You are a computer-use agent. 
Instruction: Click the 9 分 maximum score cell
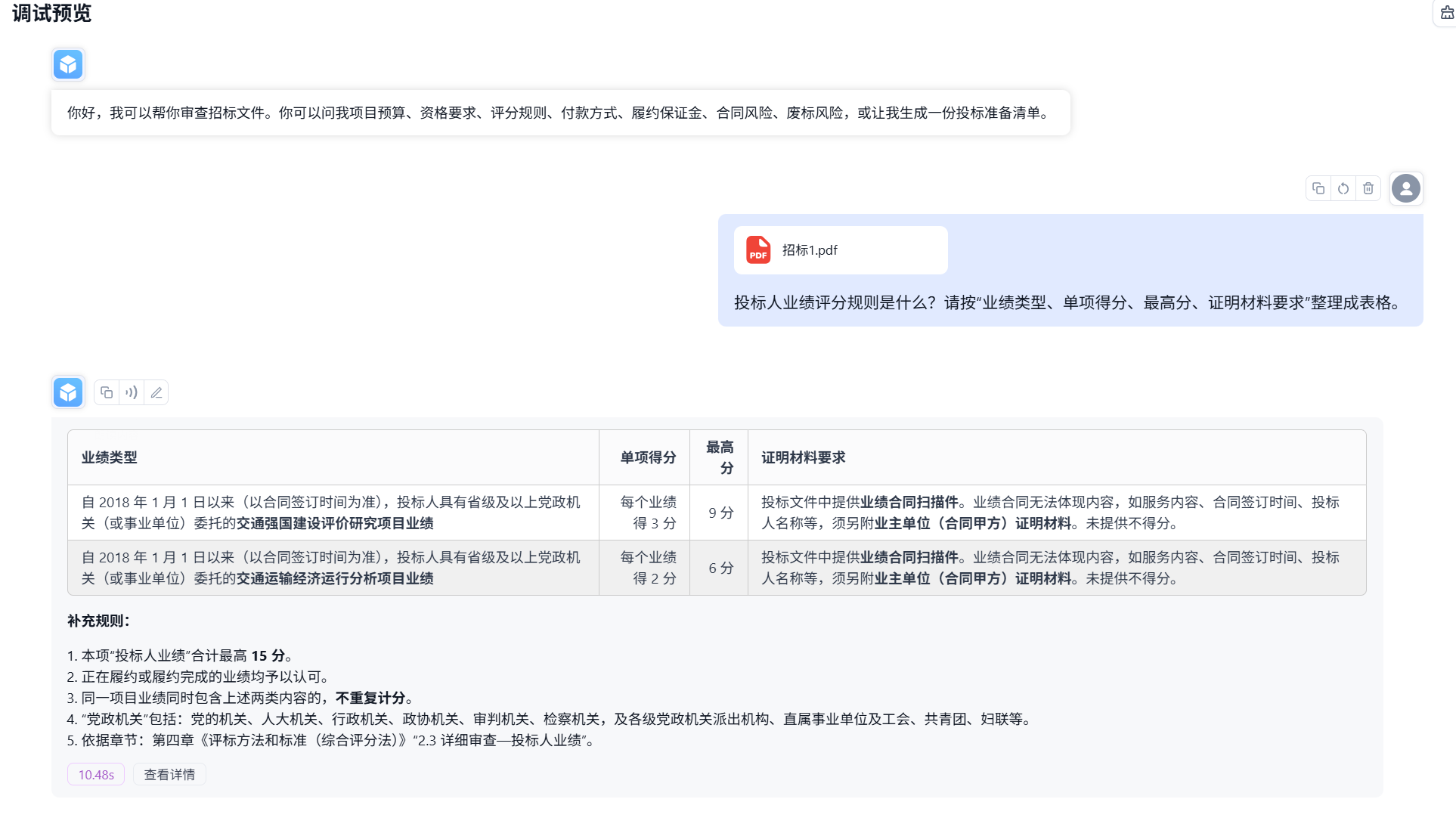(719, 513)
